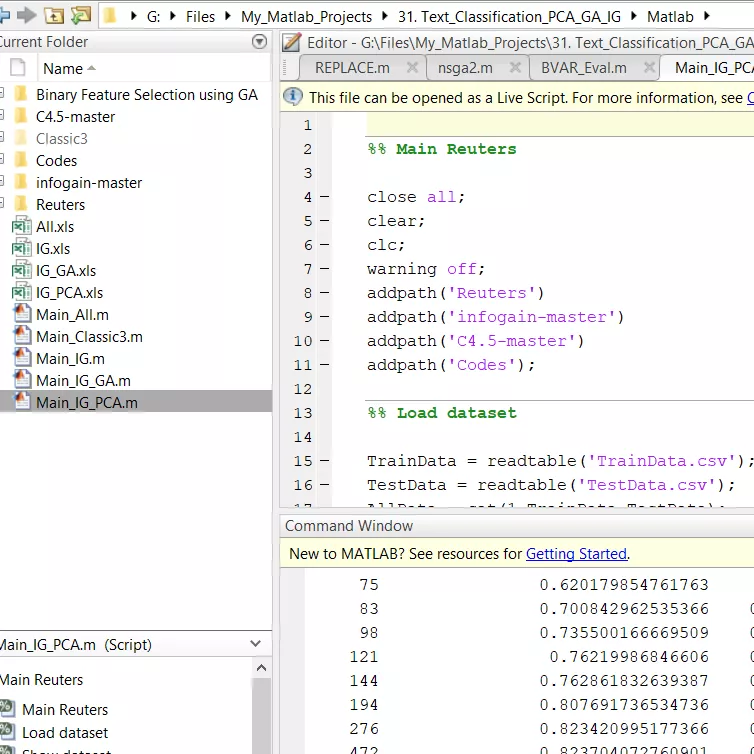This screenshot has width=754, height=754.
Task: Expand the Codes folder node
Action: pyautogui.click(x=1, y=160)
